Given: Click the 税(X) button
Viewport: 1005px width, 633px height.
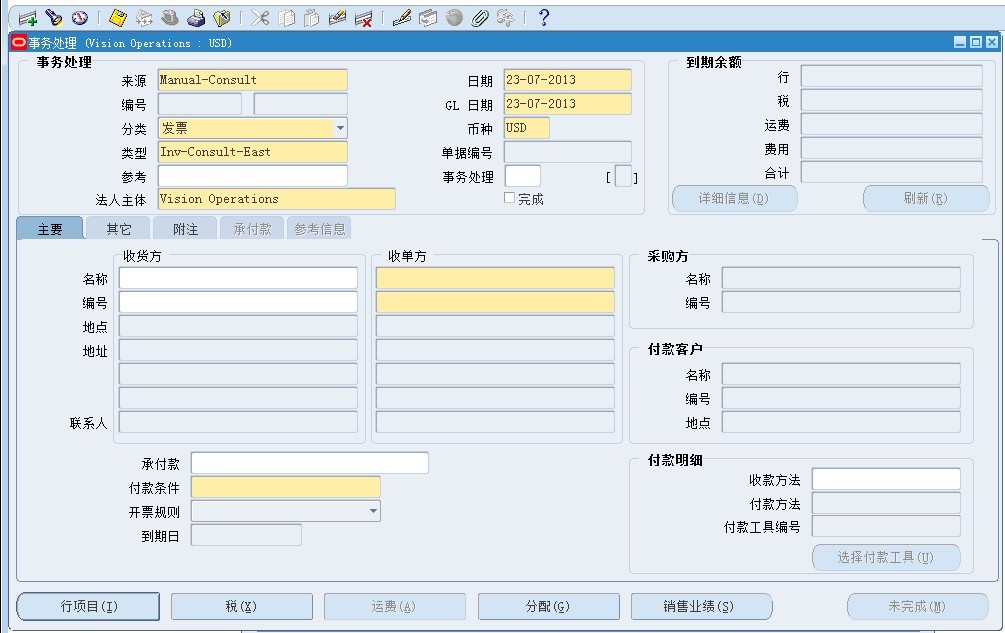Looking at the screenshot, I should point(242,606).
